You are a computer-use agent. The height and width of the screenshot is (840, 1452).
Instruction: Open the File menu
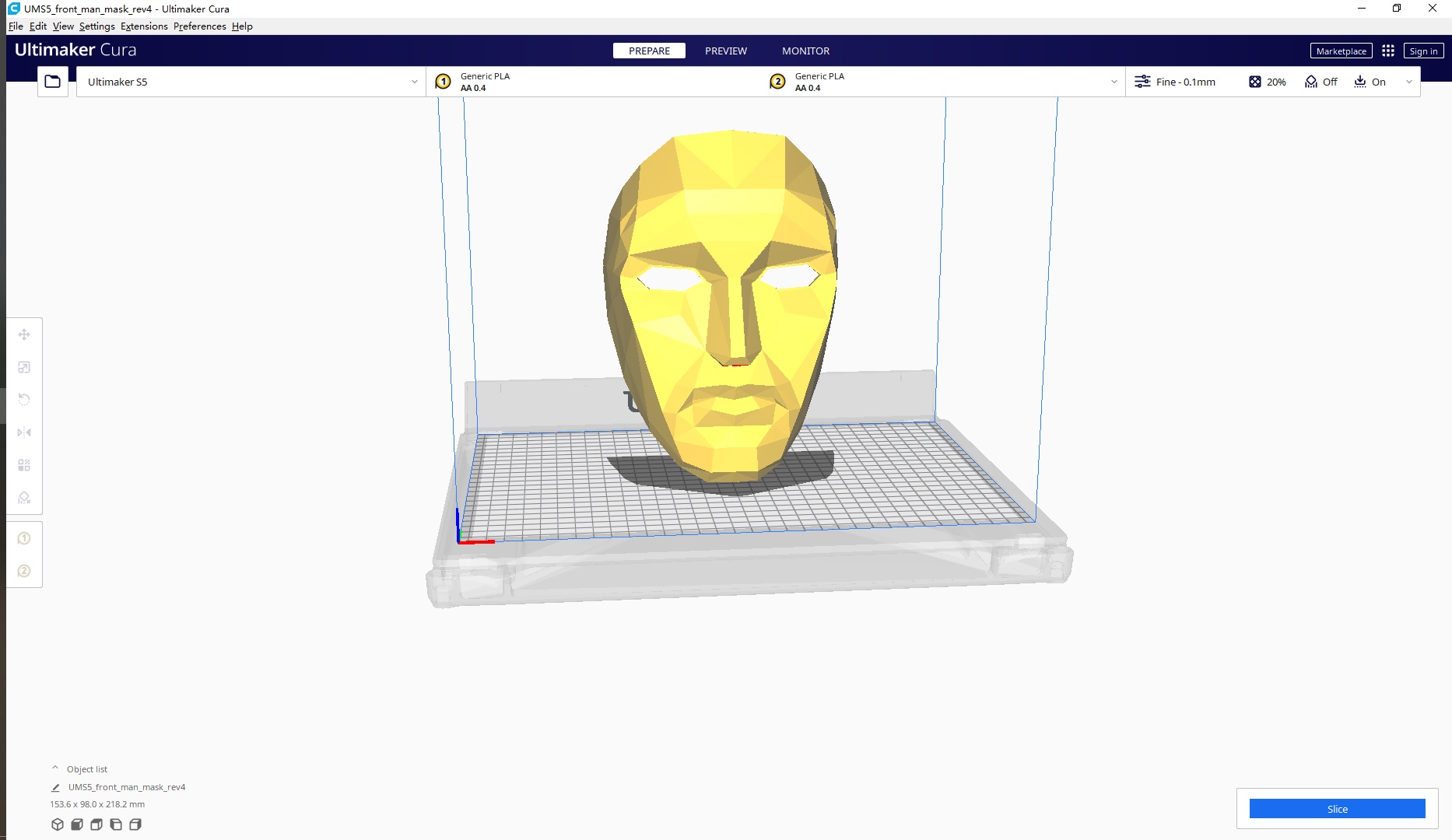16,26
